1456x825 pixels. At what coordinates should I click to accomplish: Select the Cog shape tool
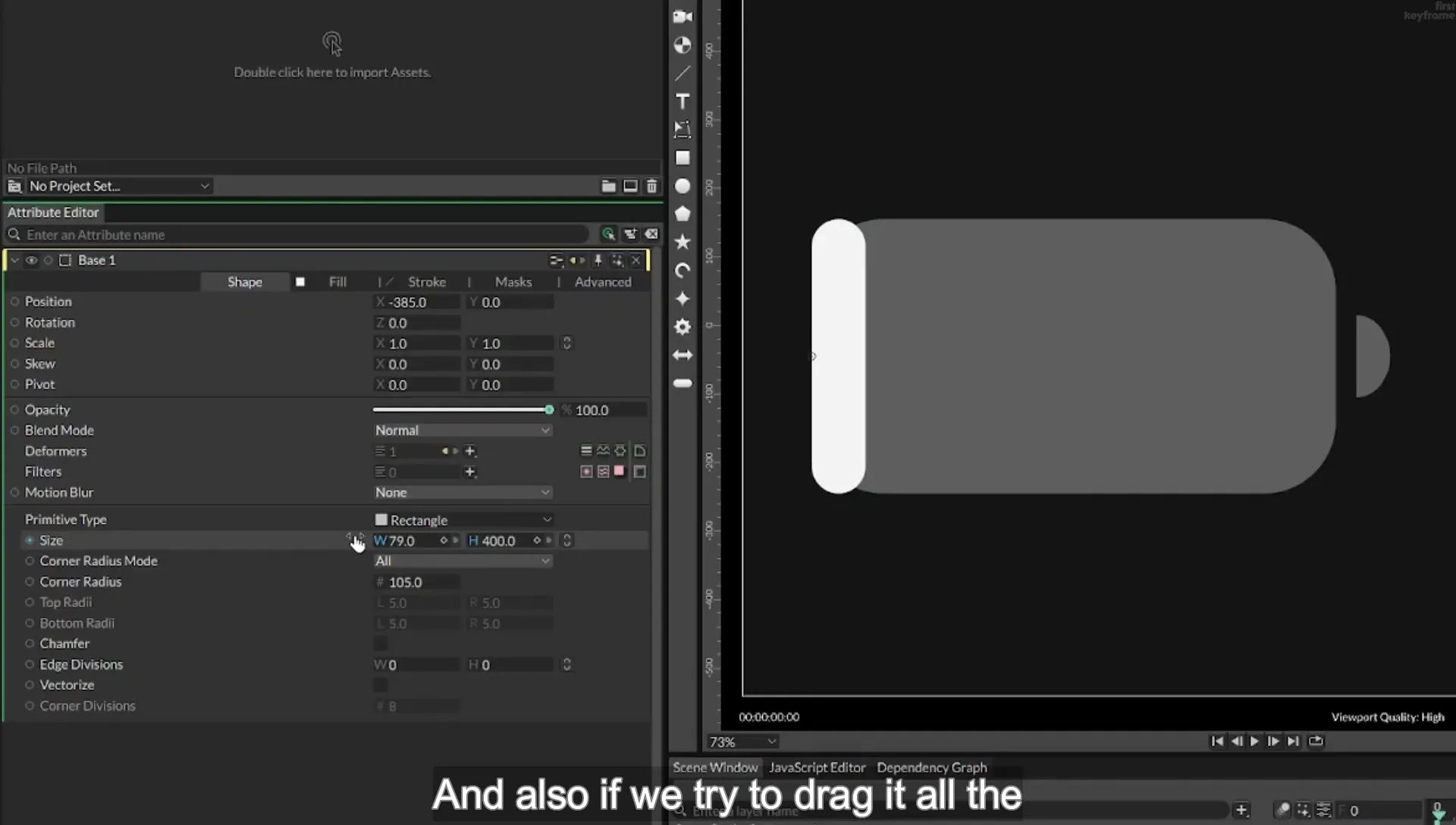click(682, 327)
